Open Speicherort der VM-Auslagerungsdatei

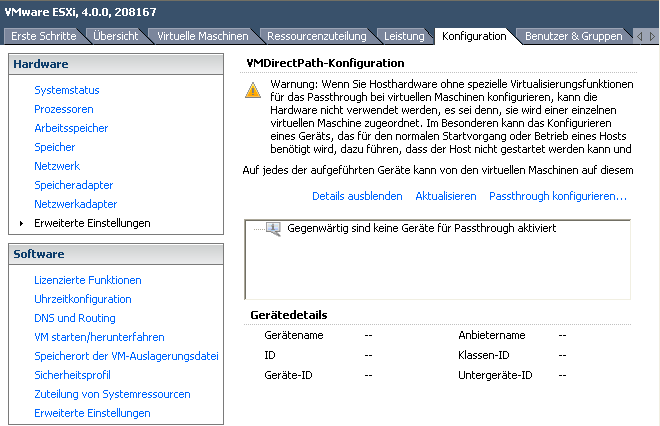click(x=126, y=356)
